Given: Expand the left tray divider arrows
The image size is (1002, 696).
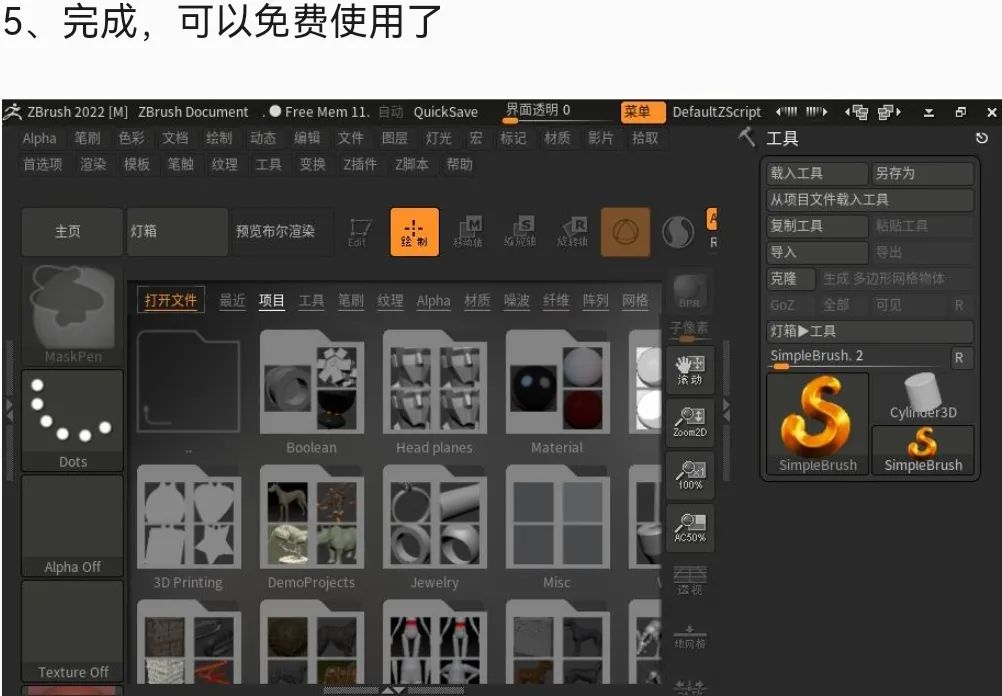Looking at the screenshot, I should (9, 410).
